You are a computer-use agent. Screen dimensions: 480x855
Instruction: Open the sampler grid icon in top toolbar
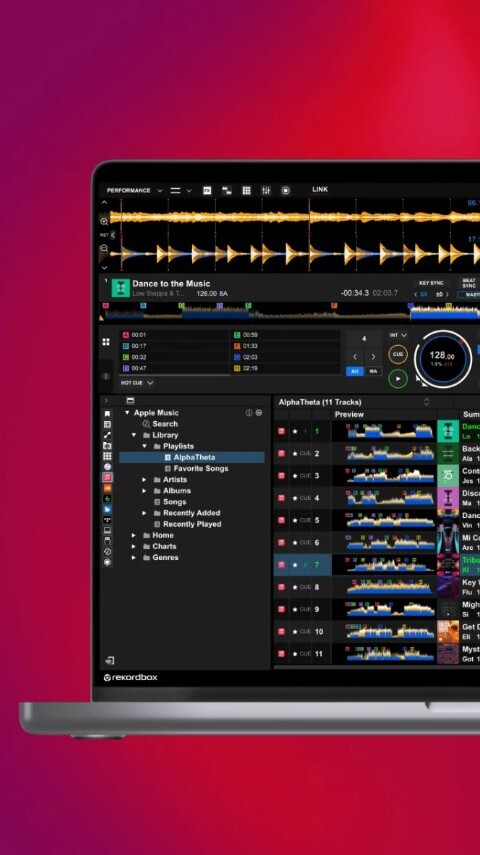pyautogui.click(x=247, y=190)
